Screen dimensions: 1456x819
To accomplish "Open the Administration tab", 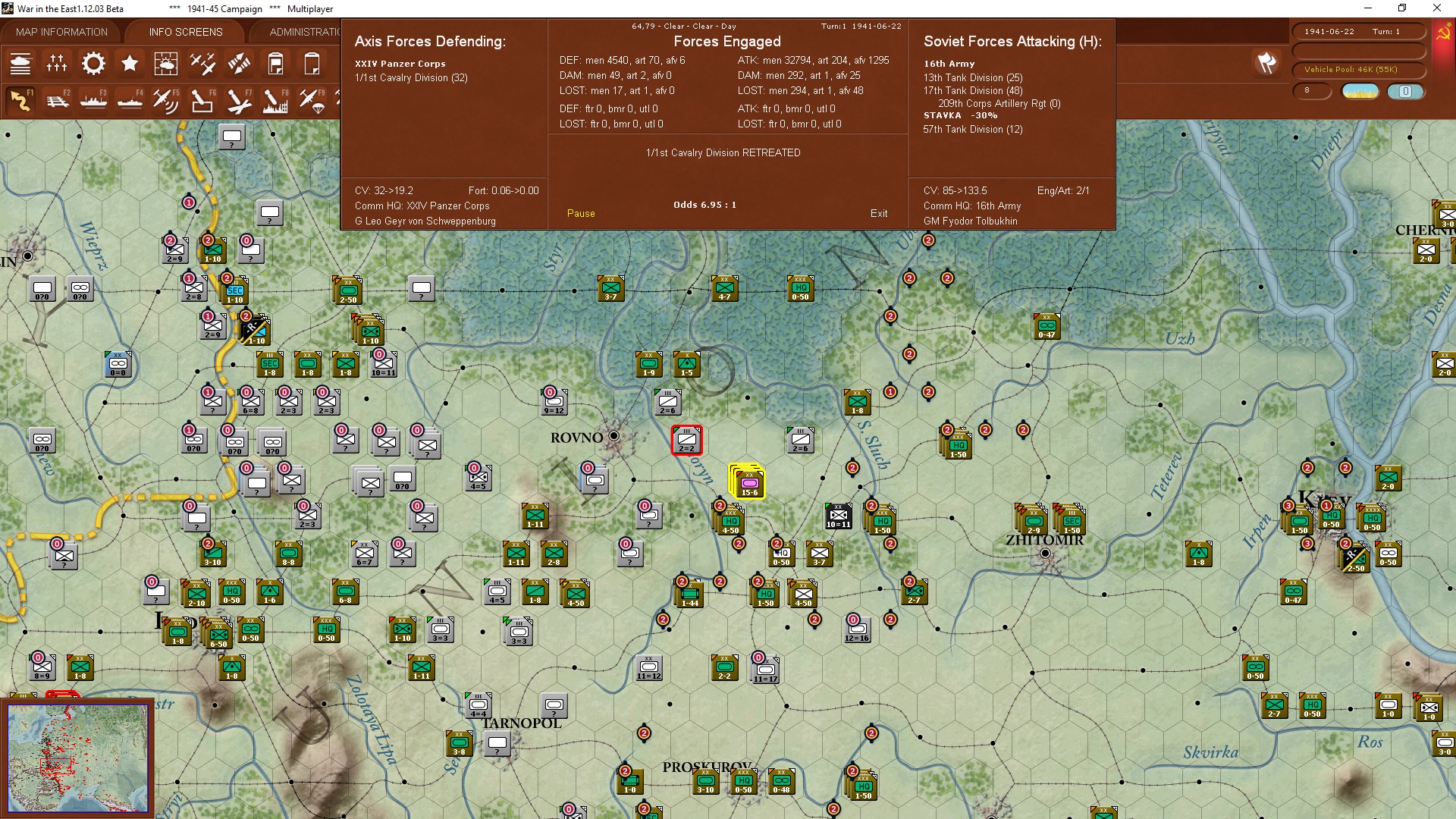I will [x=304, y=32].
